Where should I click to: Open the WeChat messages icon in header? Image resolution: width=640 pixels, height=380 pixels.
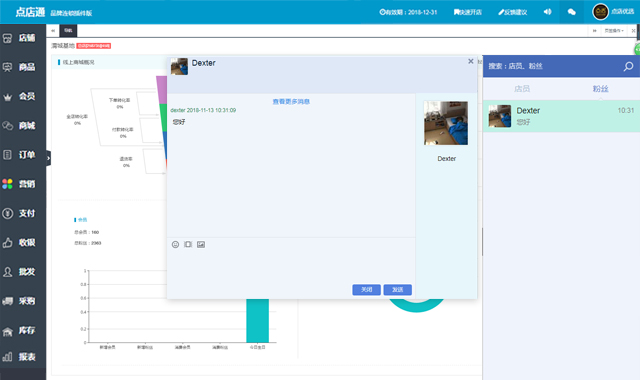point(572,12)
